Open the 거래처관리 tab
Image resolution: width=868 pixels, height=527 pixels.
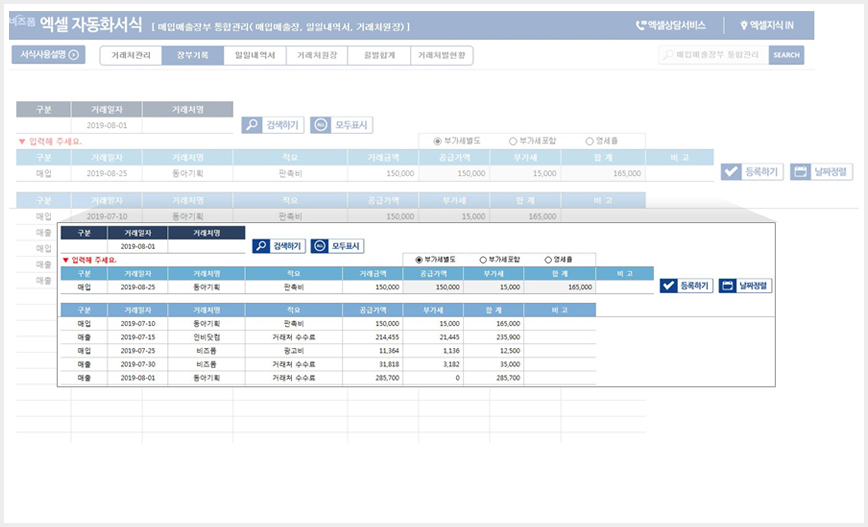coord(131,55)
